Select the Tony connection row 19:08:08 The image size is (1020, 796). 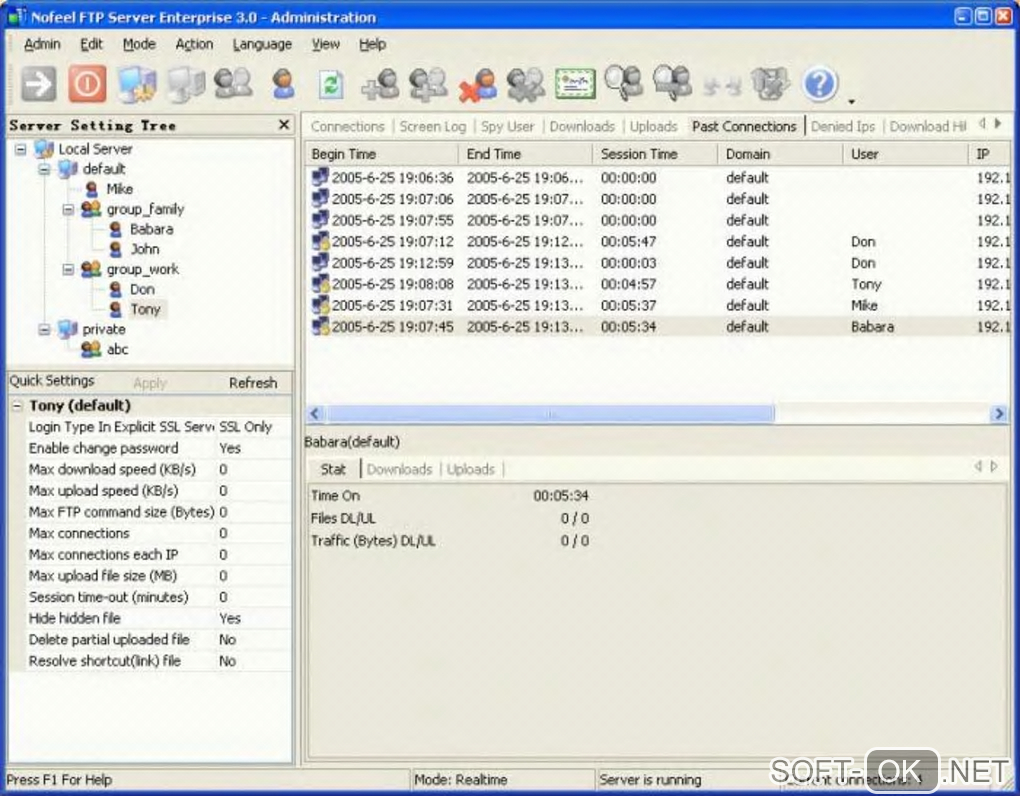coord(658,284)
